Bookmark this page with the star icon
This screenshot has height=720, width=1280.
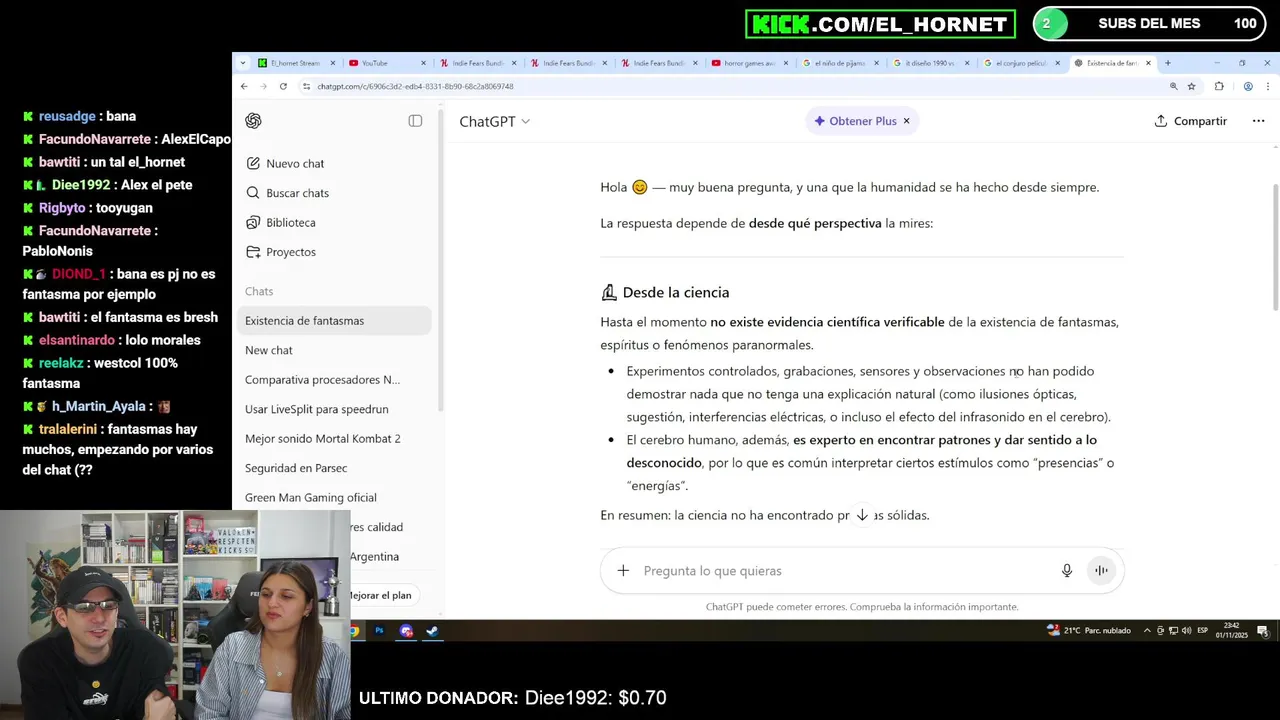point(1191,86)
